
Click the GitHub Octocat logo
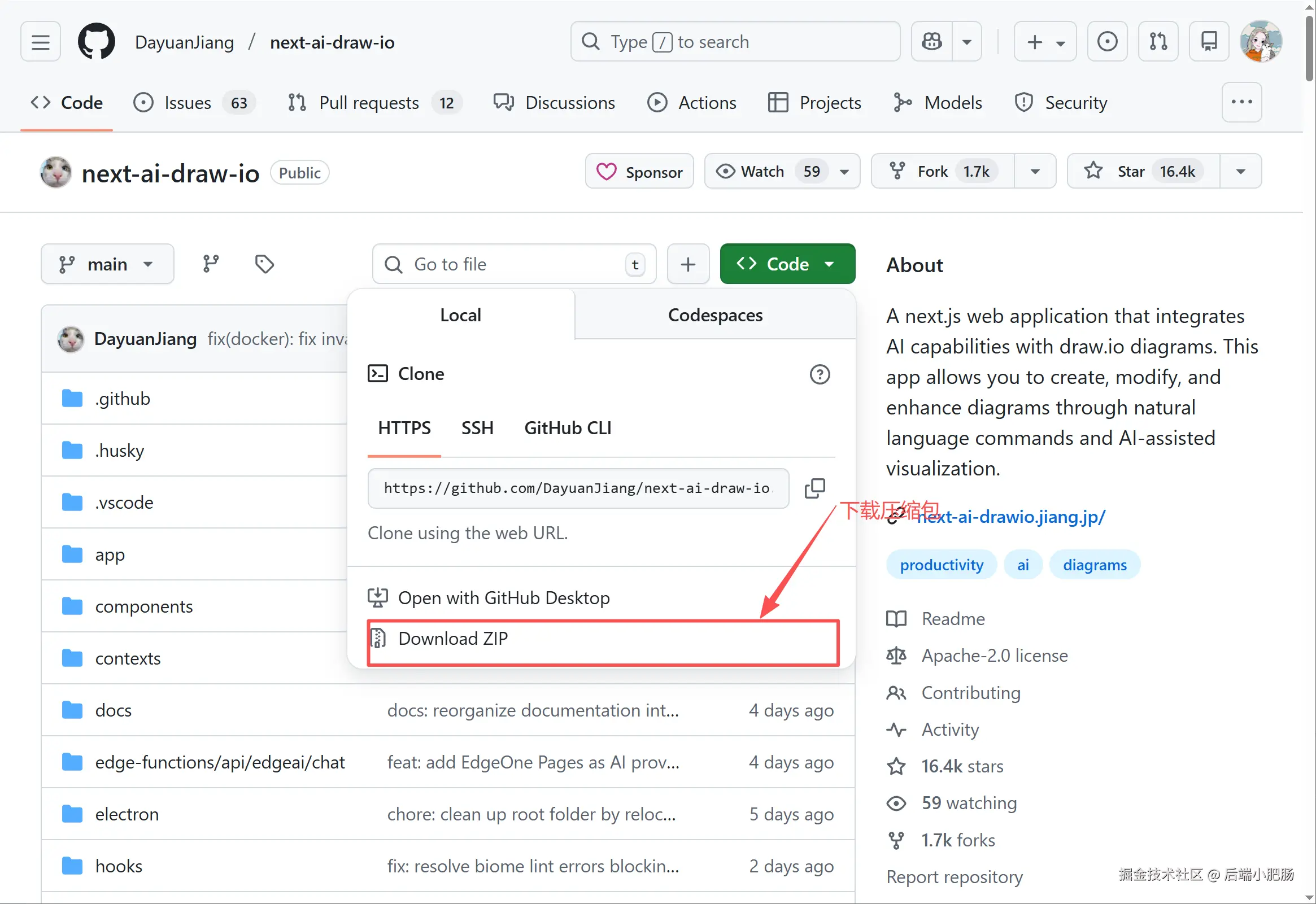pos(97,42)
